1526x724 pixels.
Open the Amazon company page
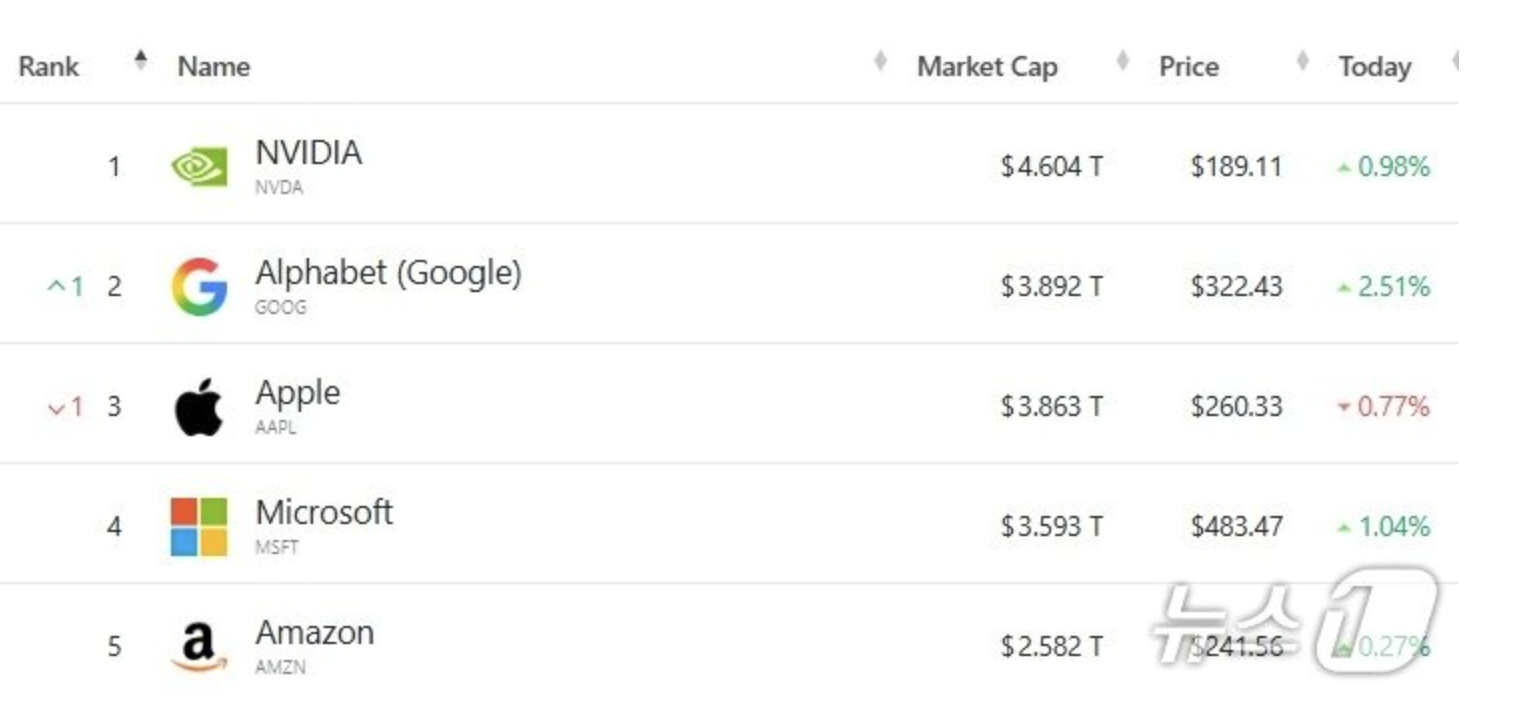314,633
